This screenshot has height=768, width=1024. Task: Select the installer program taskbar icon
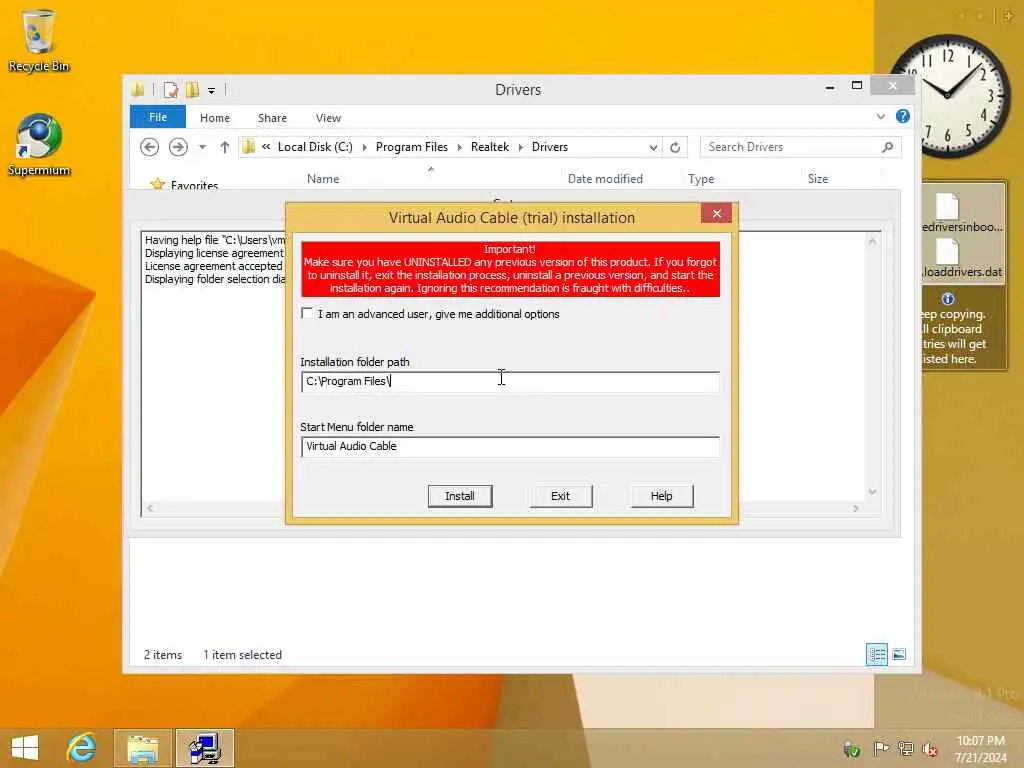click(204, 748)
